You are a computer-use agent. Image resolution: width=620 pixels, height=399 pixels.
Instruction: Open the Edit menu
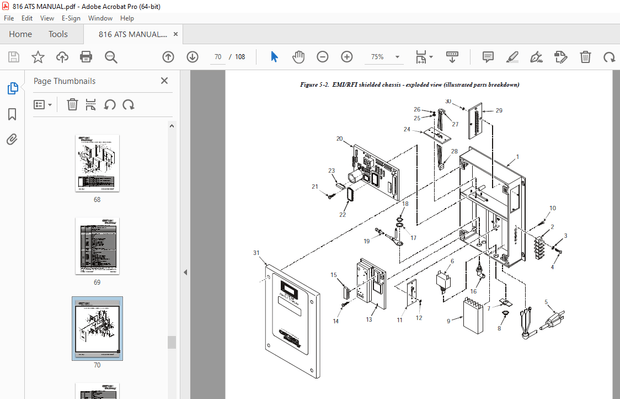[27, 18]
